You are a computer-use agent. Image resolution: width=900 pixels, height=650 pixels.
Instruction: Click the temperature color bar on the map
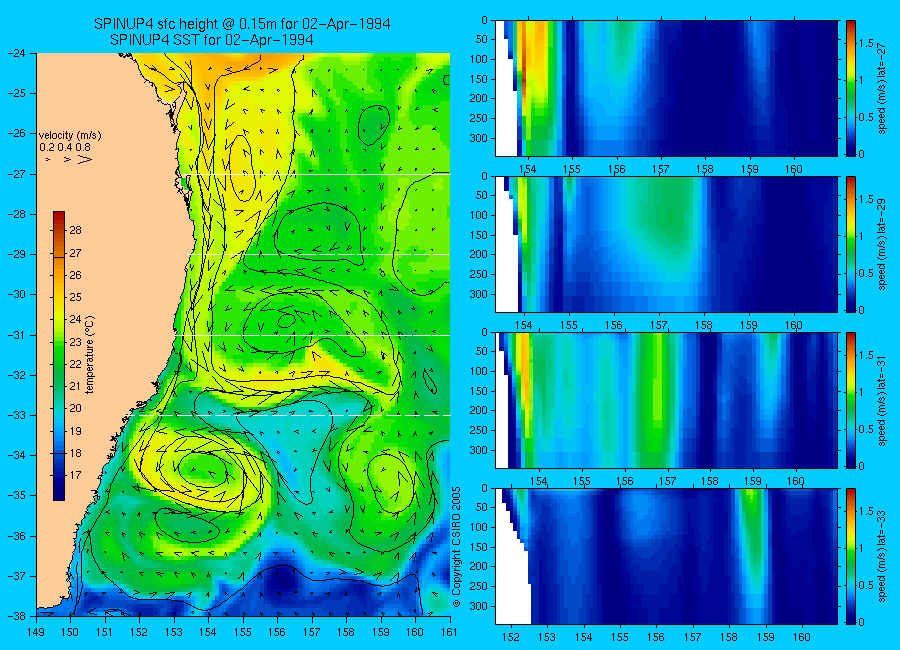(59, 356)
